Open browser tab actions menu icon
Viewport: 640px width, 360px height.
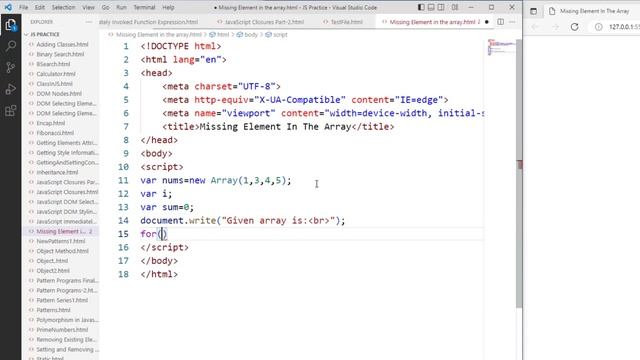533,11
